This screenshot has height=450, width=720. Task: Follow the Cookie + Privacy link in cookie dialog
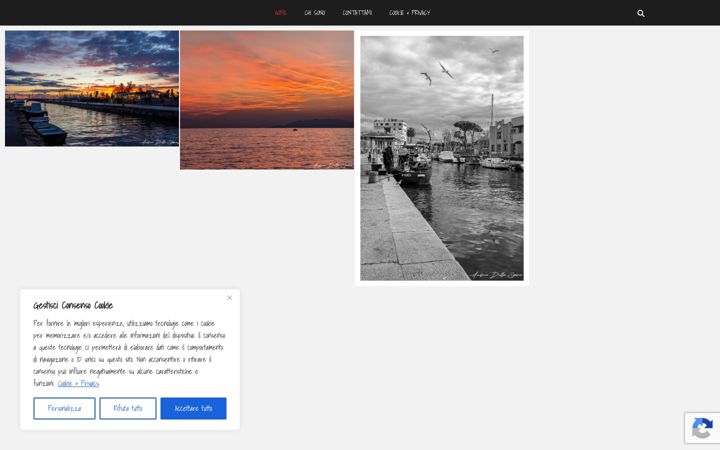click(79, 383)
